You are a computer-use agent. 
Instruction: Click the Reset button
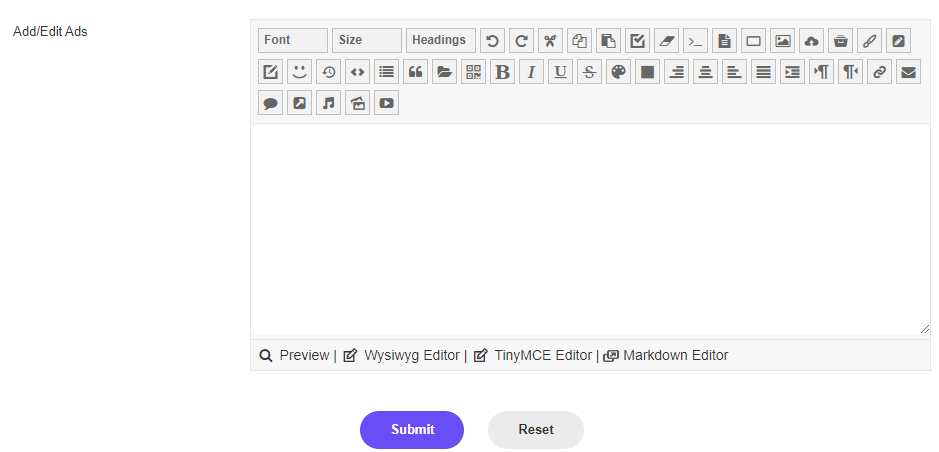(536, 430)
